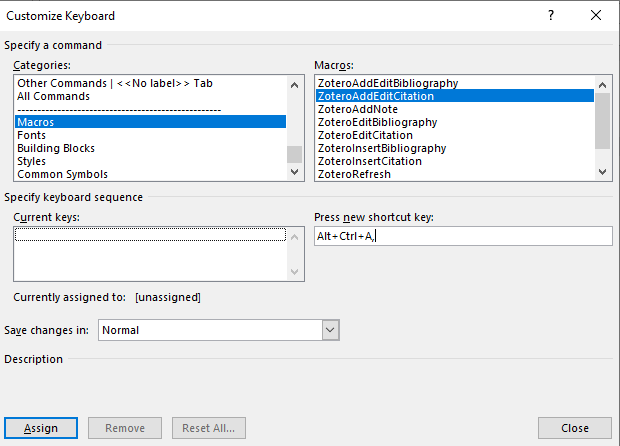This screenshot has height=446, width=620.
Task: Click the Remove button
Action: click(x=125, y=428)
